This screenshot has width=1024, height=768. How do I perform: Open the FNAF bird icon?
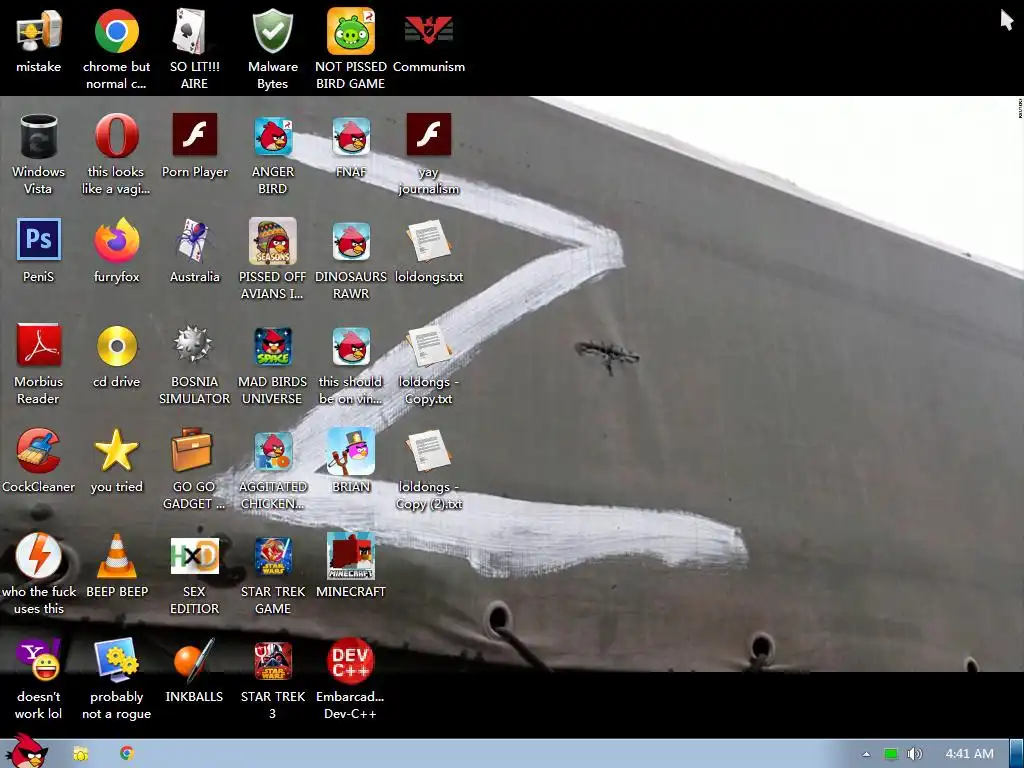click(x=351, y=136)
